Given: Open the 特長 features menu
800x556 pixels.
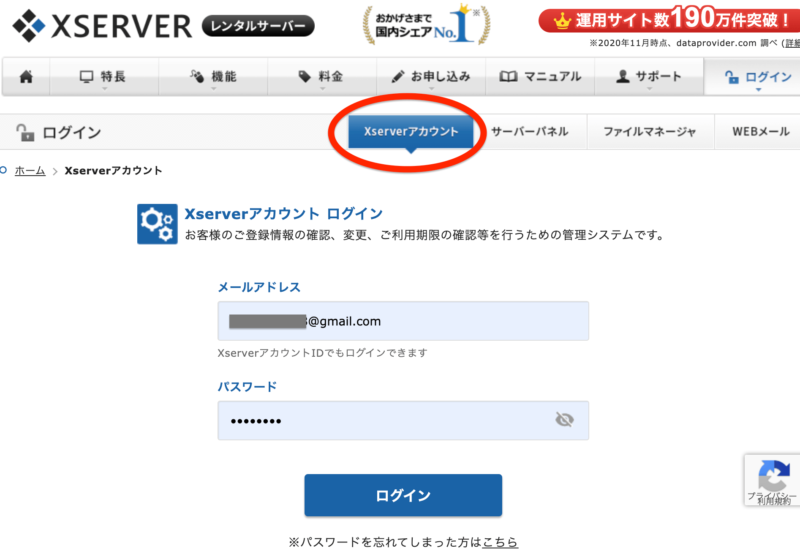Looking at the screenshot, I should pos(104,77).
